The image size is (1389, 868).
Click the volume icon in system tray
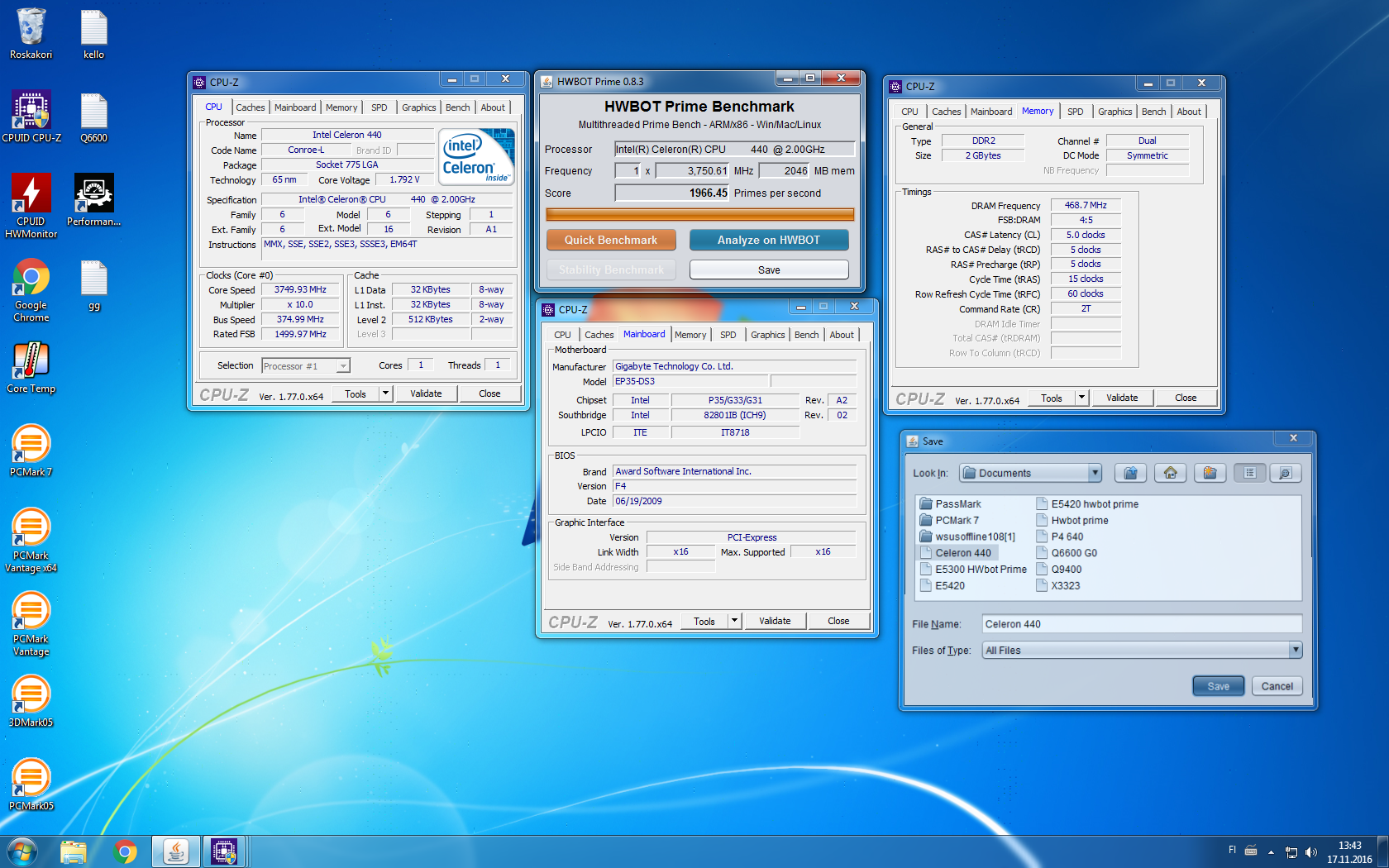pyautogui.click(x=1310, y=852)
